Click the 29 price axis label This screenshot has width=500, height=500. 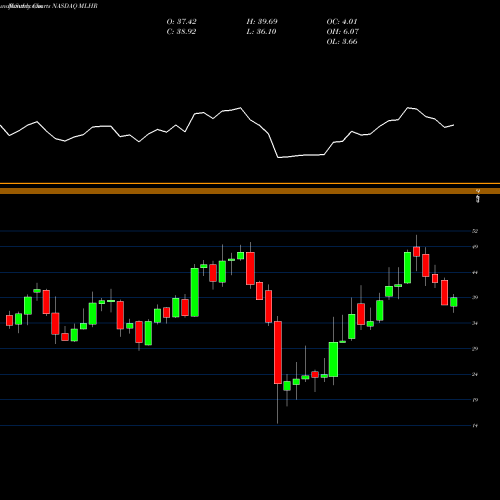(475, 349)
